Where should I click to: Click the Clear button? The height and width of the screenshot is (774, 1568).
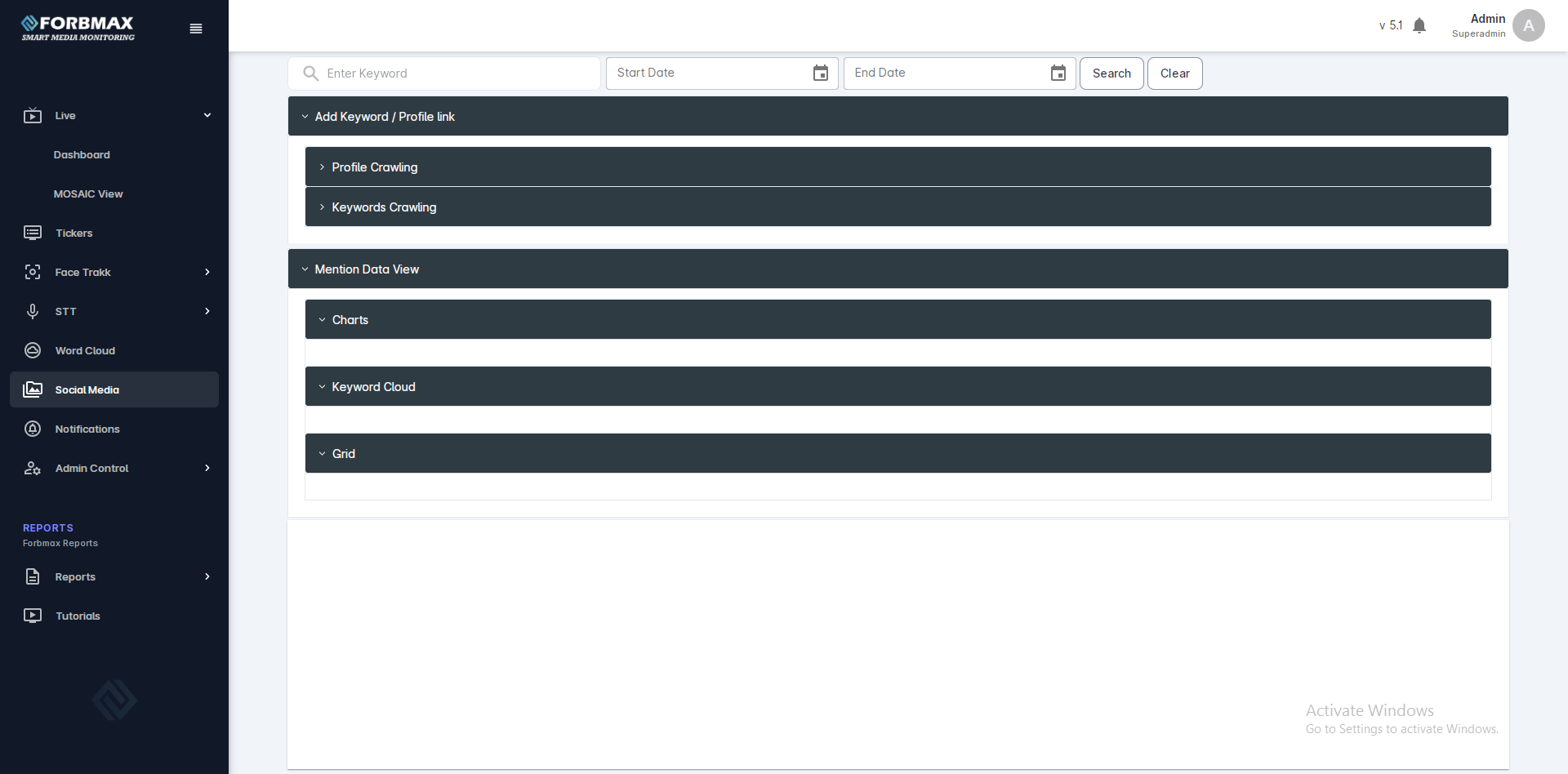pyautogui.click(x=1174, y=73)
